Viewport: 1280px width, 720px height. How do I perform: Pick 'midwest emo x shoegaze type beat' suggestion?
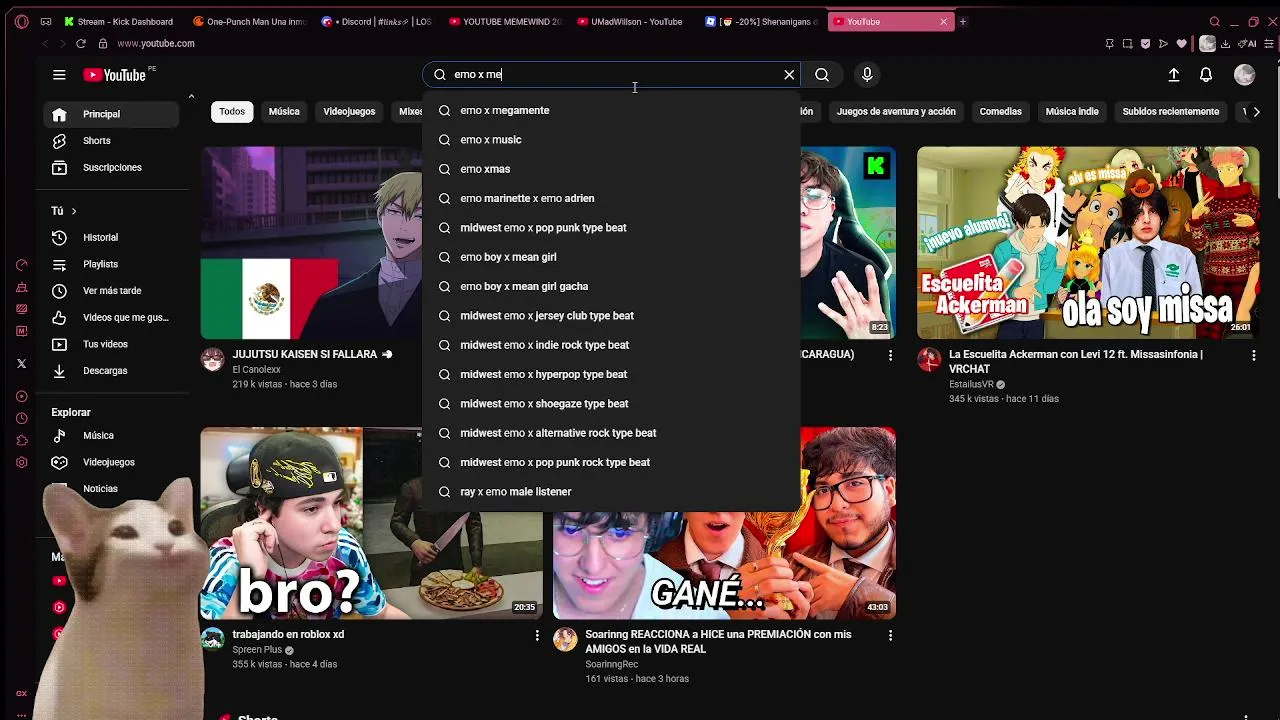pos(612,404)
